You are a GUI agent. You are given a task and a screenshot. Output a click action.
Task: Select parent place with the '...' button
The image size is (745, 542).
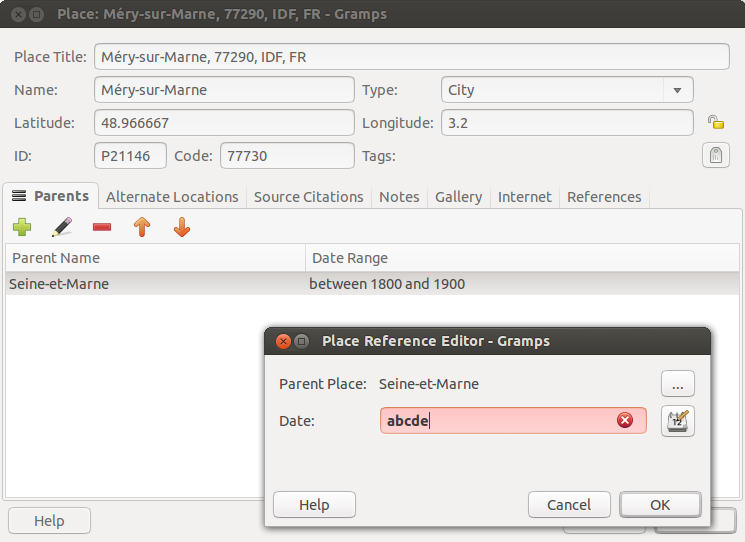point(678,384)
